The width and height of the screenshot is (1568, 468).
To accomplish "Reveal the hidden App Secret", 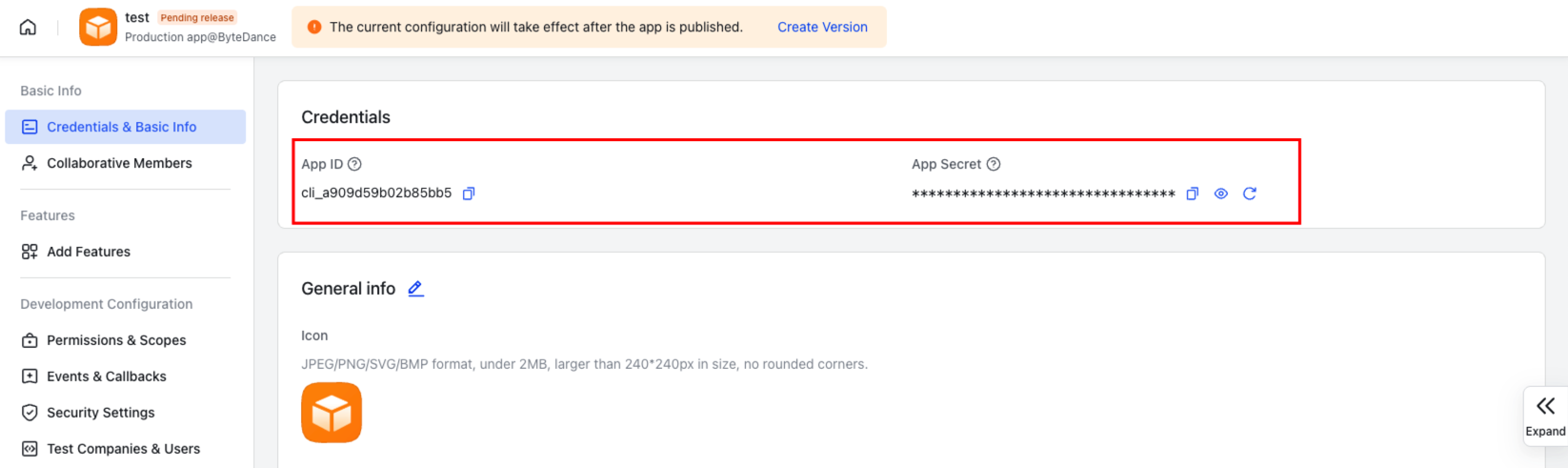I will (1220, 193).
